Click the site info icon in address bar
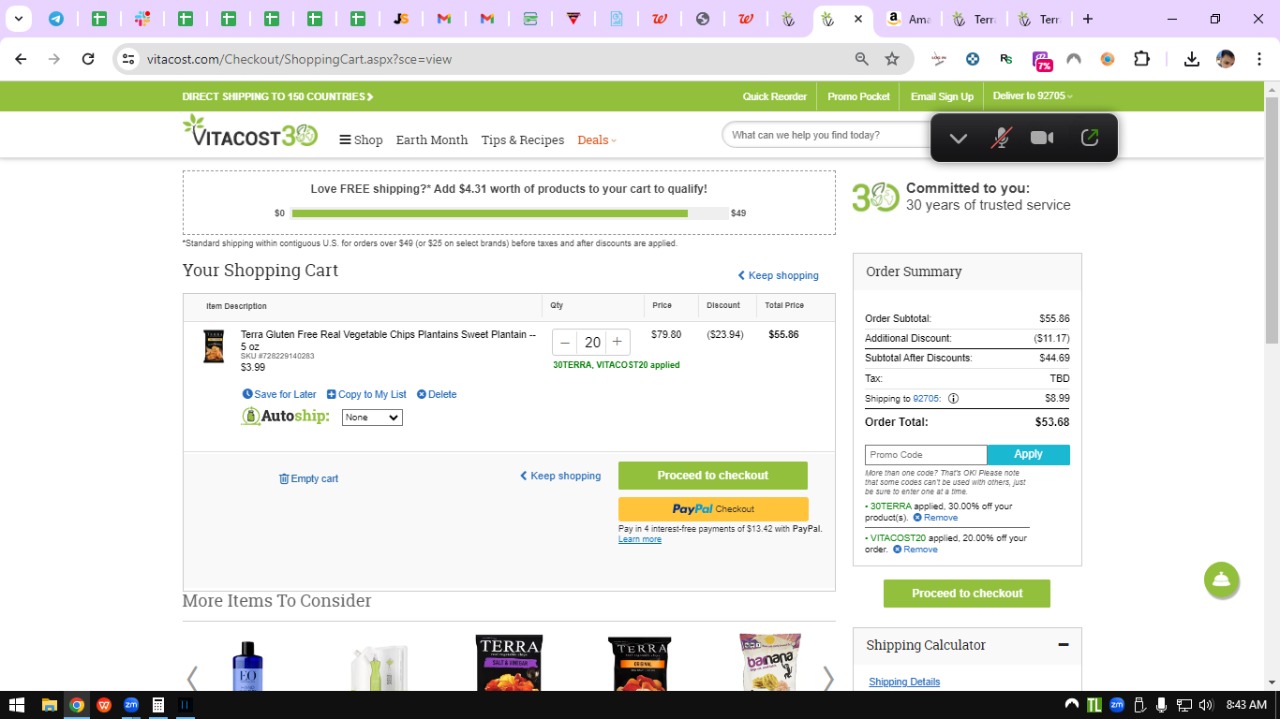Screen dimensions: 1280x719 (x=128, y=59)
